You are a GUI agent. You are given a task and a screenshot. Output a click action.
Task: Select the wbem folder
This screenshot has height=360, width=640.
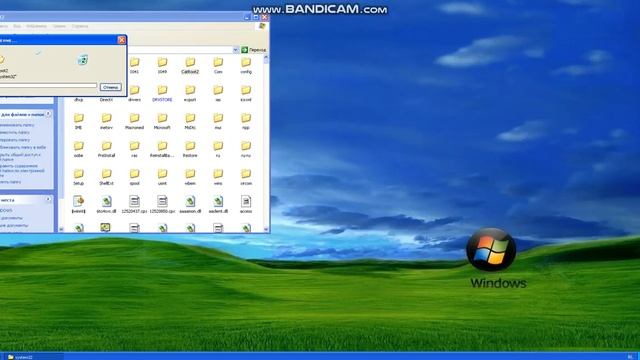(x=190, y=177)
